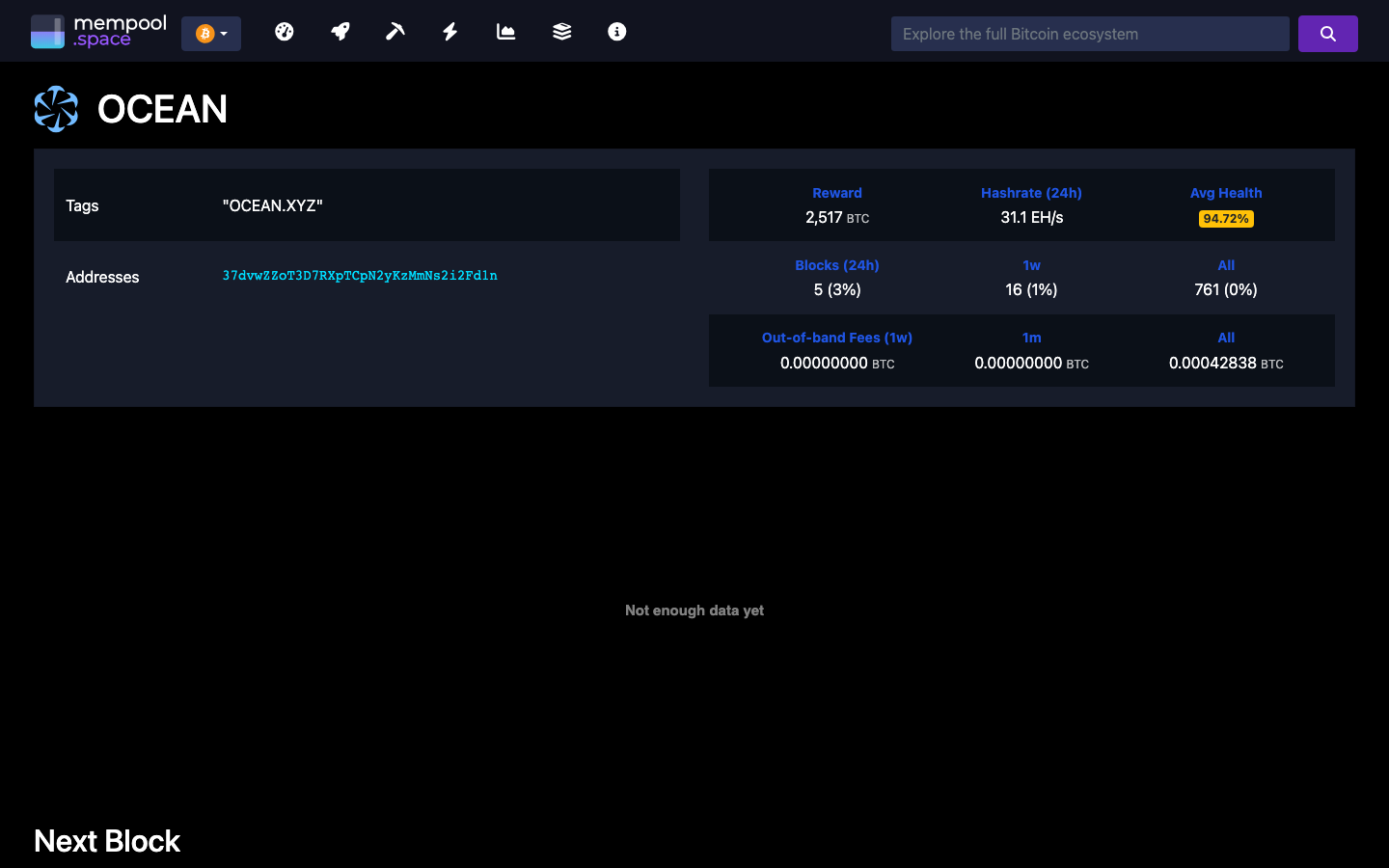Click the Avg Health 94.72% badge

tap(1225, 218)
